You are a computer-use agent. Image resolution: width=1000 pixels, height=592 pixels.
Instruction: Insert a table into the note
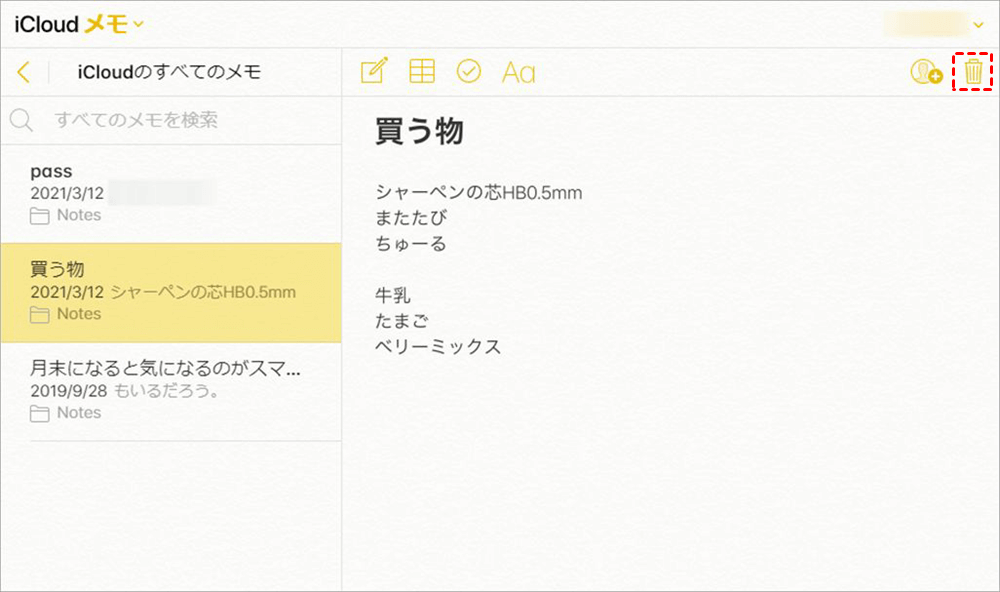(422, 71)
